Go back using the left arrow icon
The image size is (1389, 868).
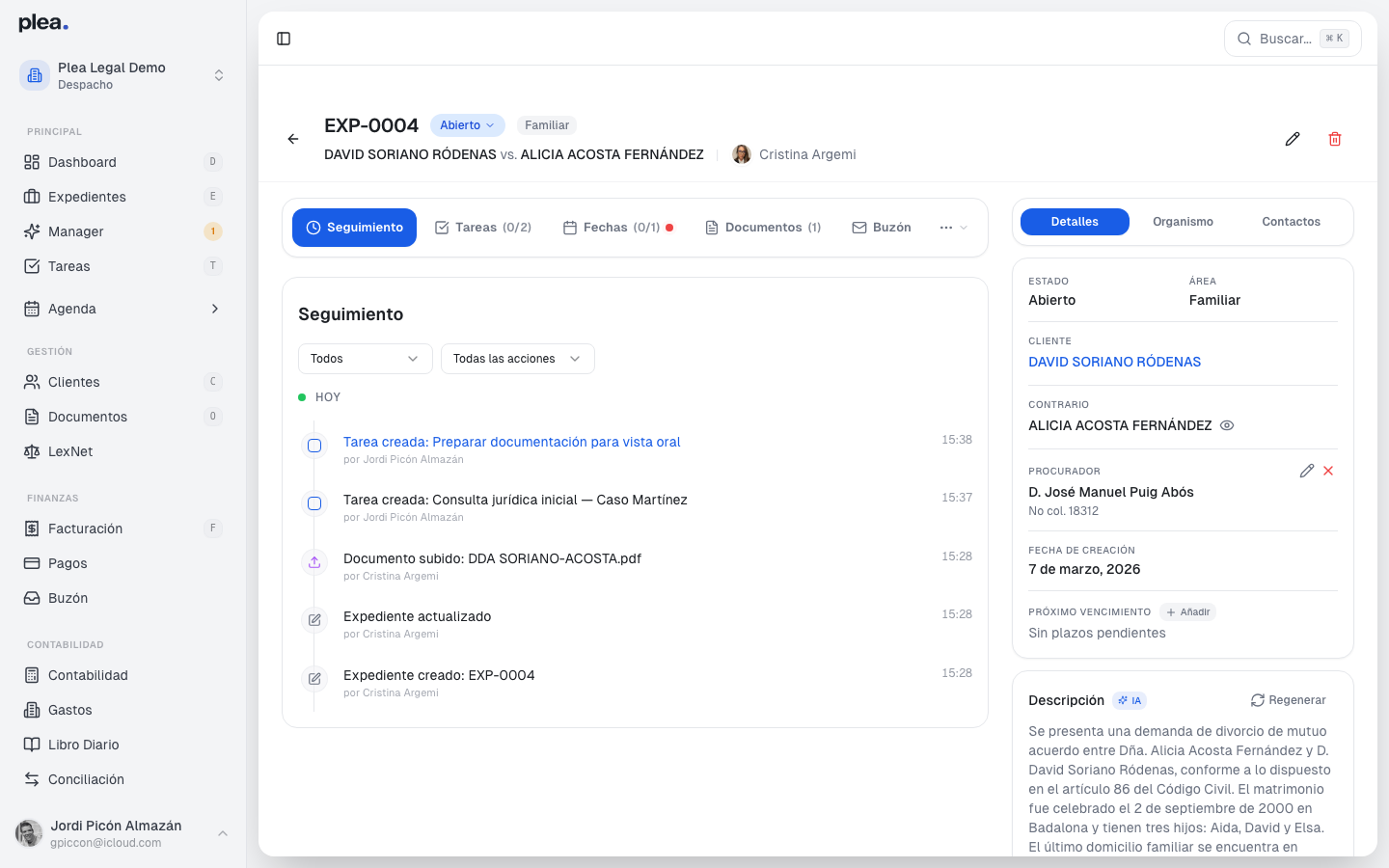pyautogui.click(x=293, y=139)
